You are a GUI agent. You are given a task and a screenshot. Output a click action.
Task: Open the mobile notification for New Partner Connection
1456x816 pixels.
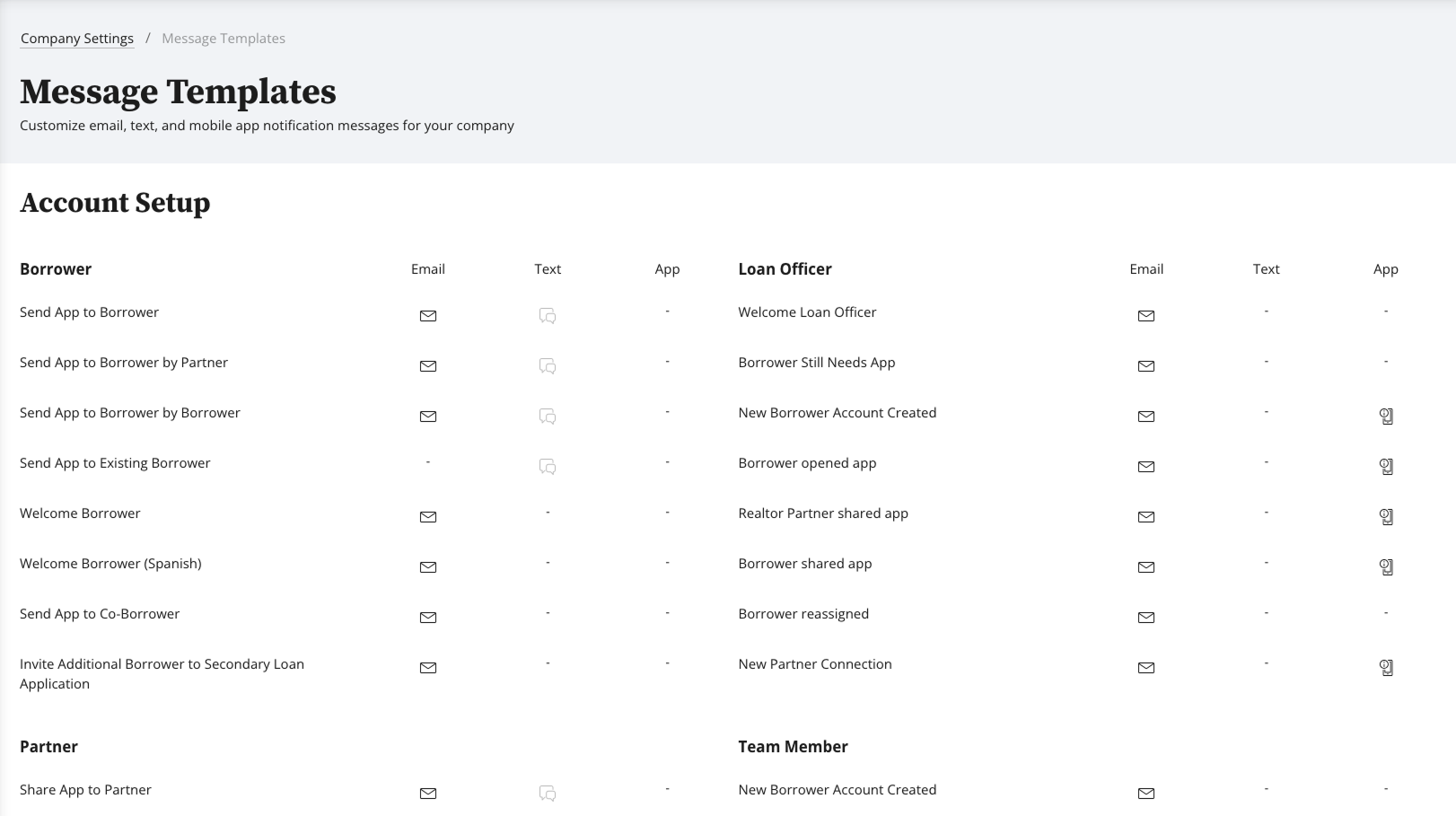[x=1386, y=668]
